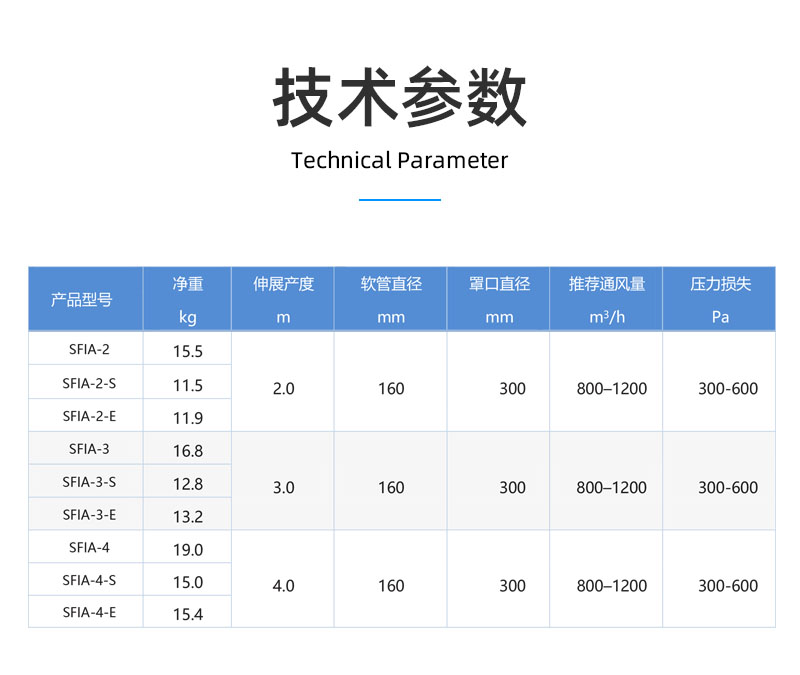
Task: Select the 净重 kg column header
Action: click(x=187, y=299)
